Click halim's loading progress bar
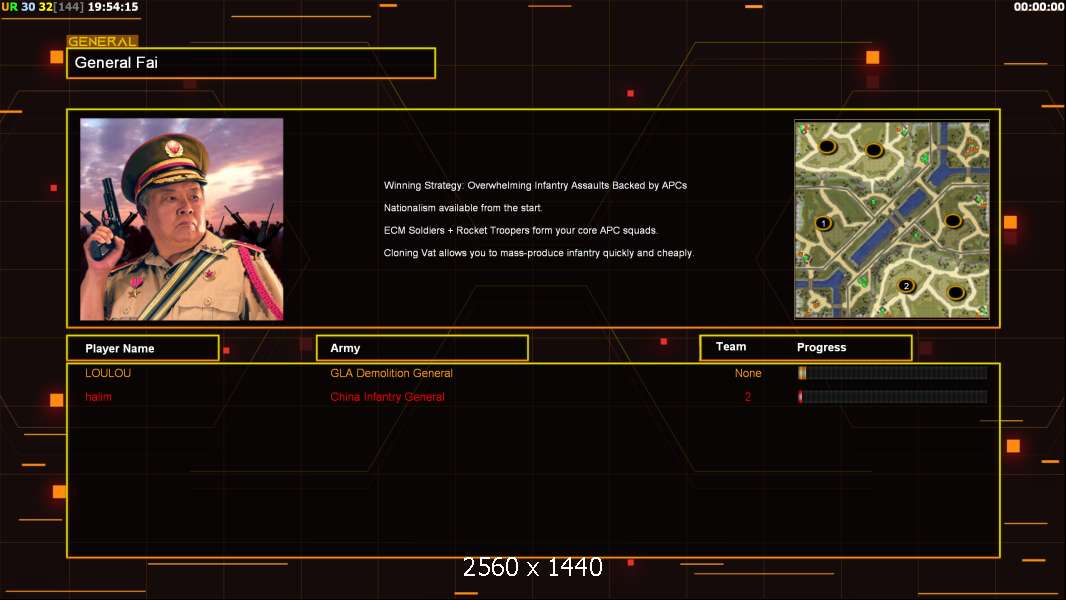1066x600 pixels. (893, 397)
